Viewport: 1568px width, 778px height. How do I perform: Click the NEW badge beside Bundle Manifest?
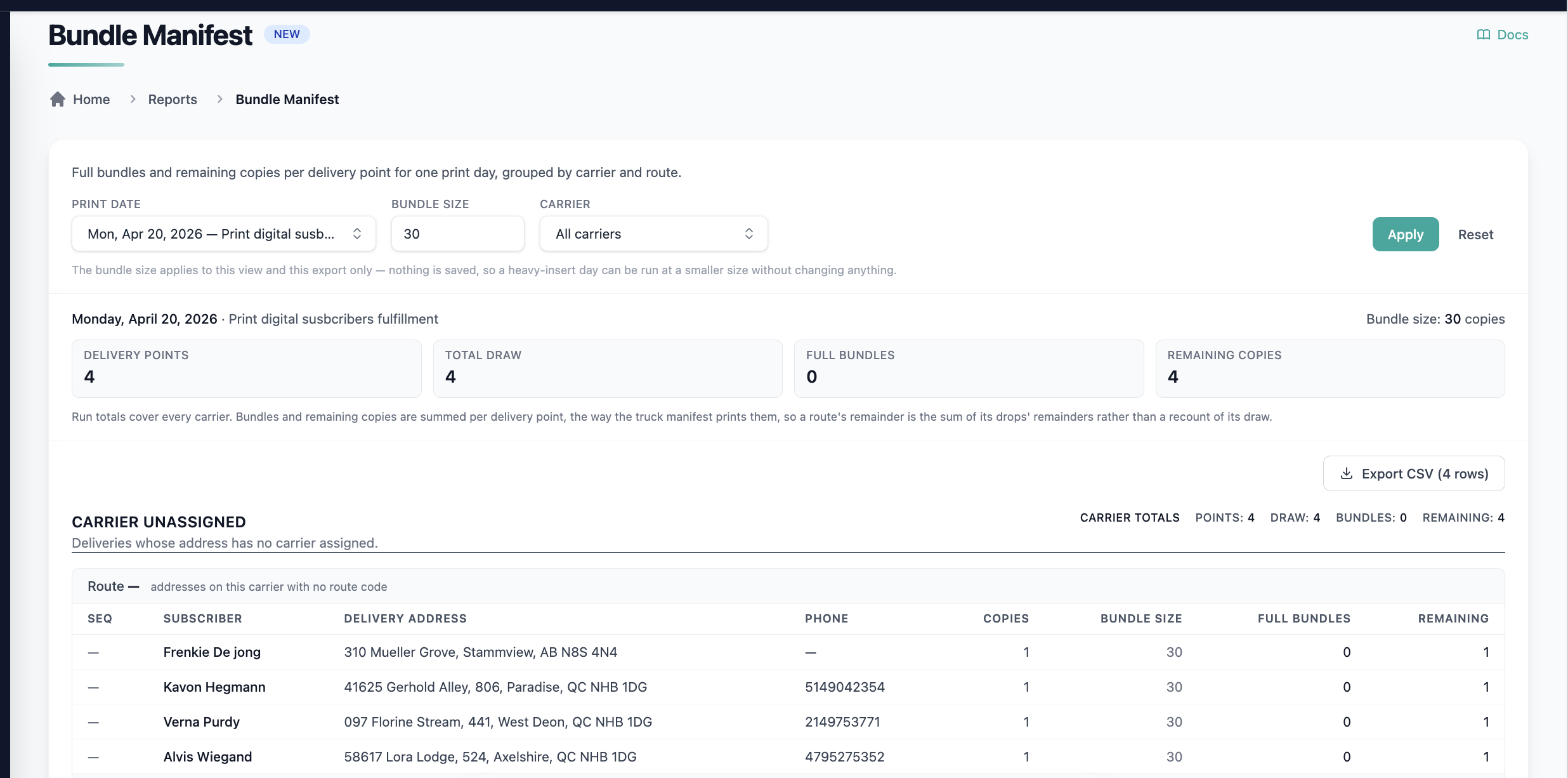(x=287, y=34)
